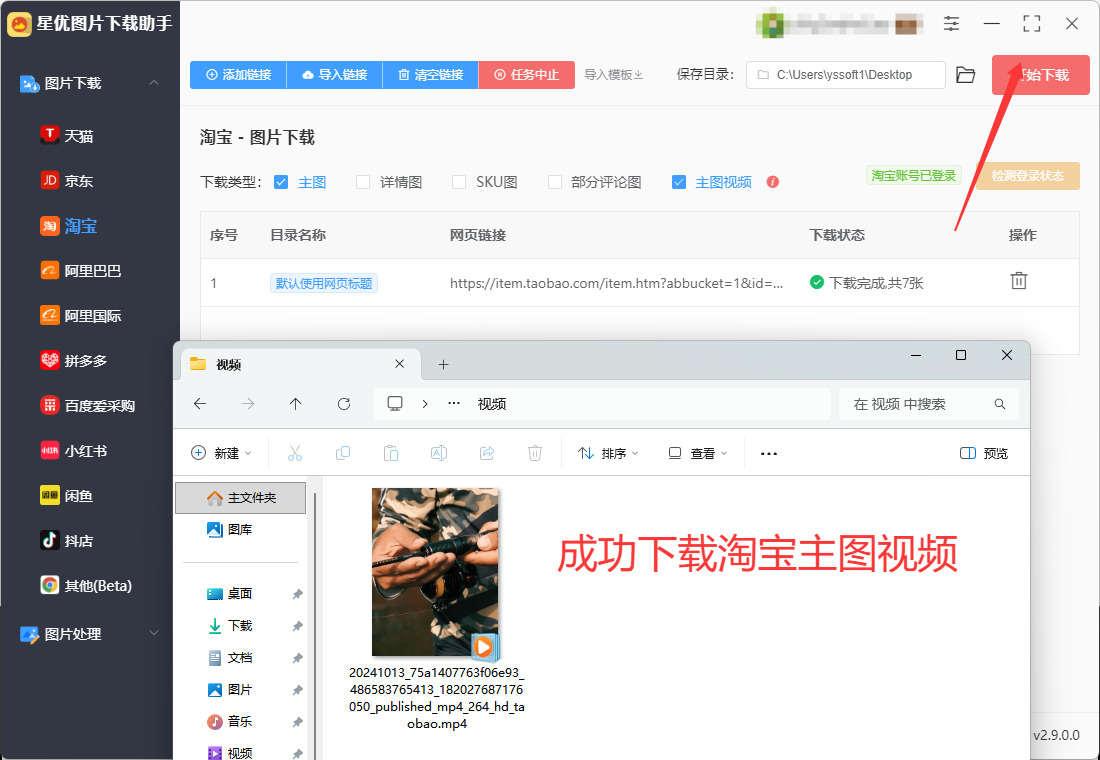Enable the 部分评论图 checkbox
The width and height of the screenshot is (1100, 760).
pos(555,182)
